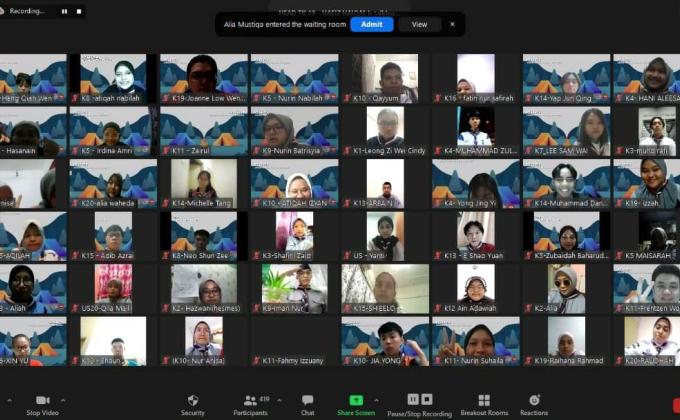The width and height of the screenshot is (680, 420).
Task: Dismiss the waiting room notification
Action: coord(452,24)
